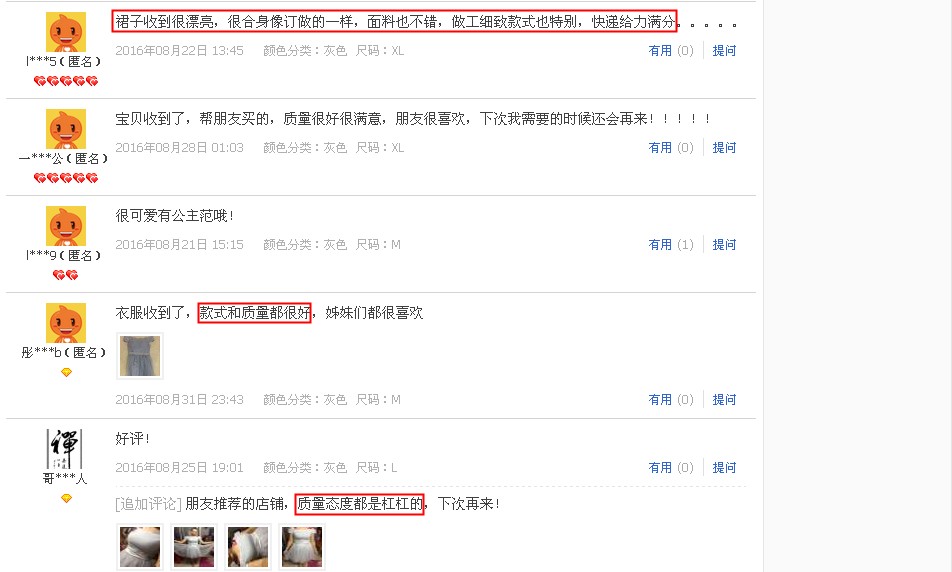Click yellow diamond badge under 哥***人
The image size is (952, 572).
(66, 499)
